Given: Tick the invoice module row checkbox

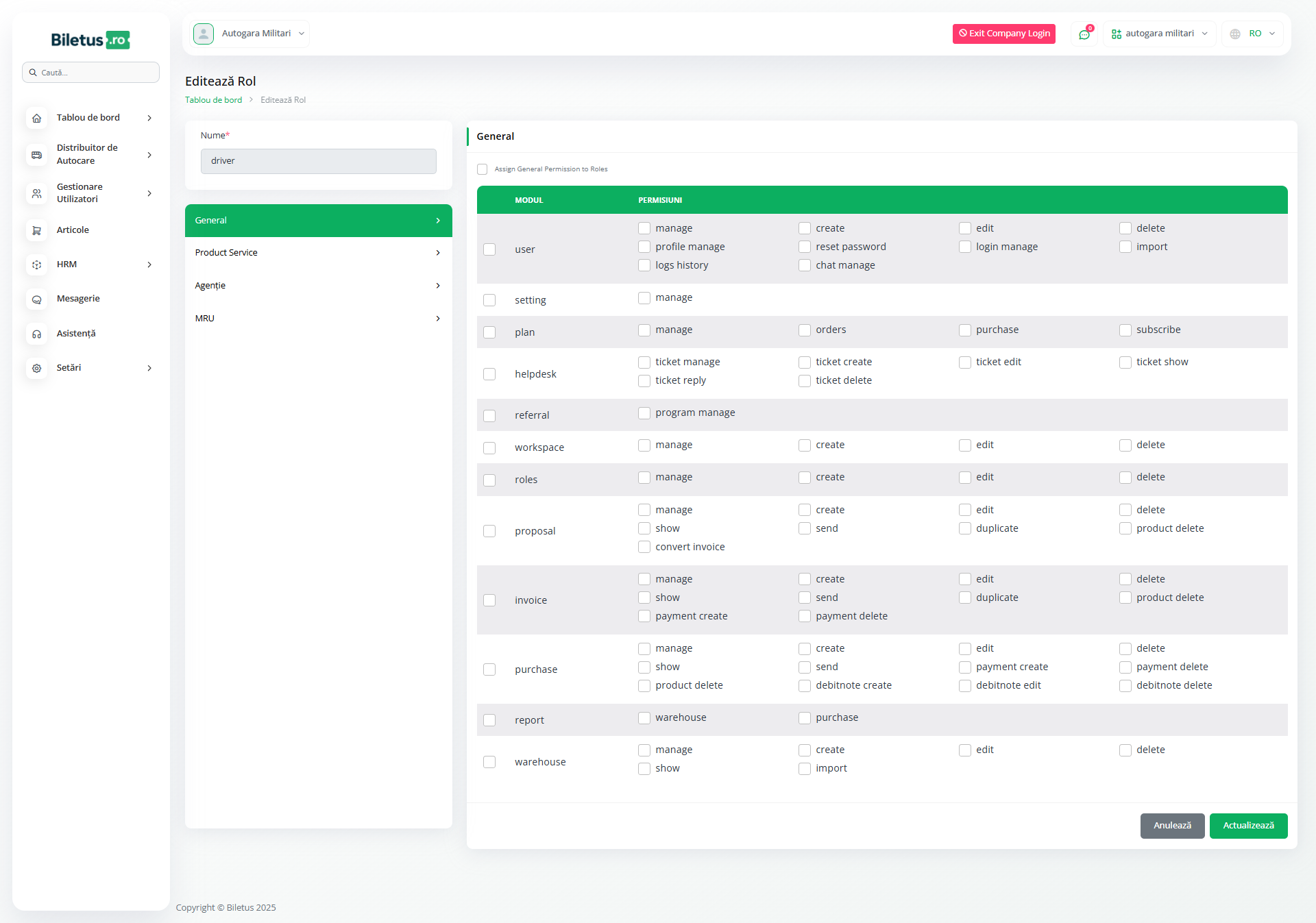Looking at the screenshot, I should click(x=489, y=600).
